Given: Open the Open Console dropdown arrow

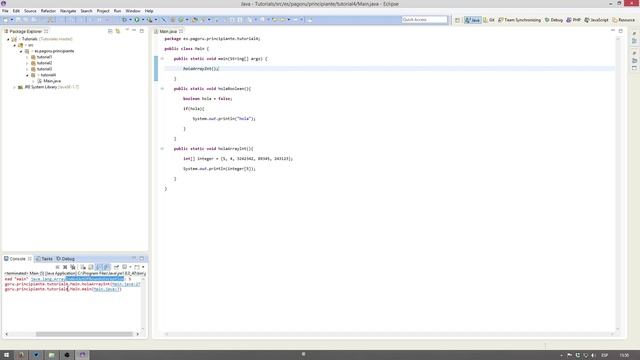Looking at the screenshot, I should [143, 267].
